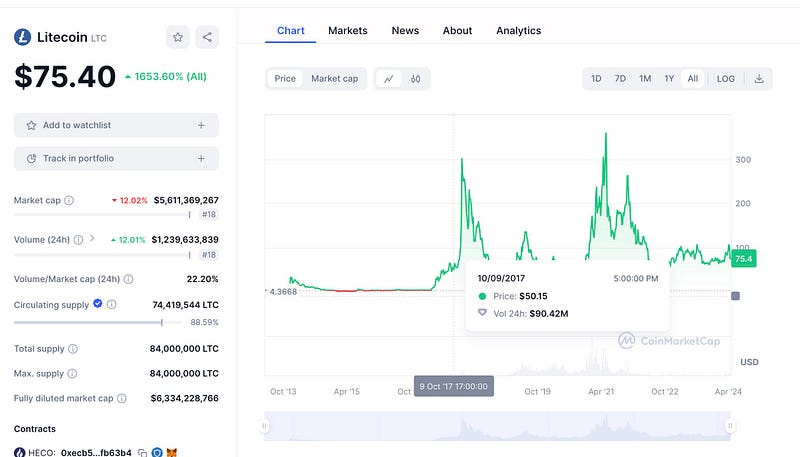Open the Analytics tab
Viewport: 800px width, 457px height.
click(518, 31)
